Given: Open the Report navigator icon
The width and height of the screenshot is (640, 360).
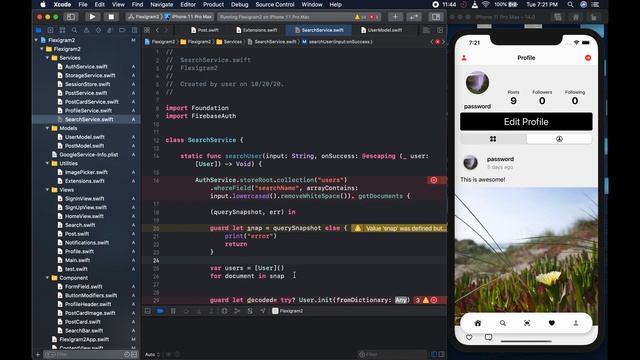Looking at the screenshot, I should tap(134, 30).
